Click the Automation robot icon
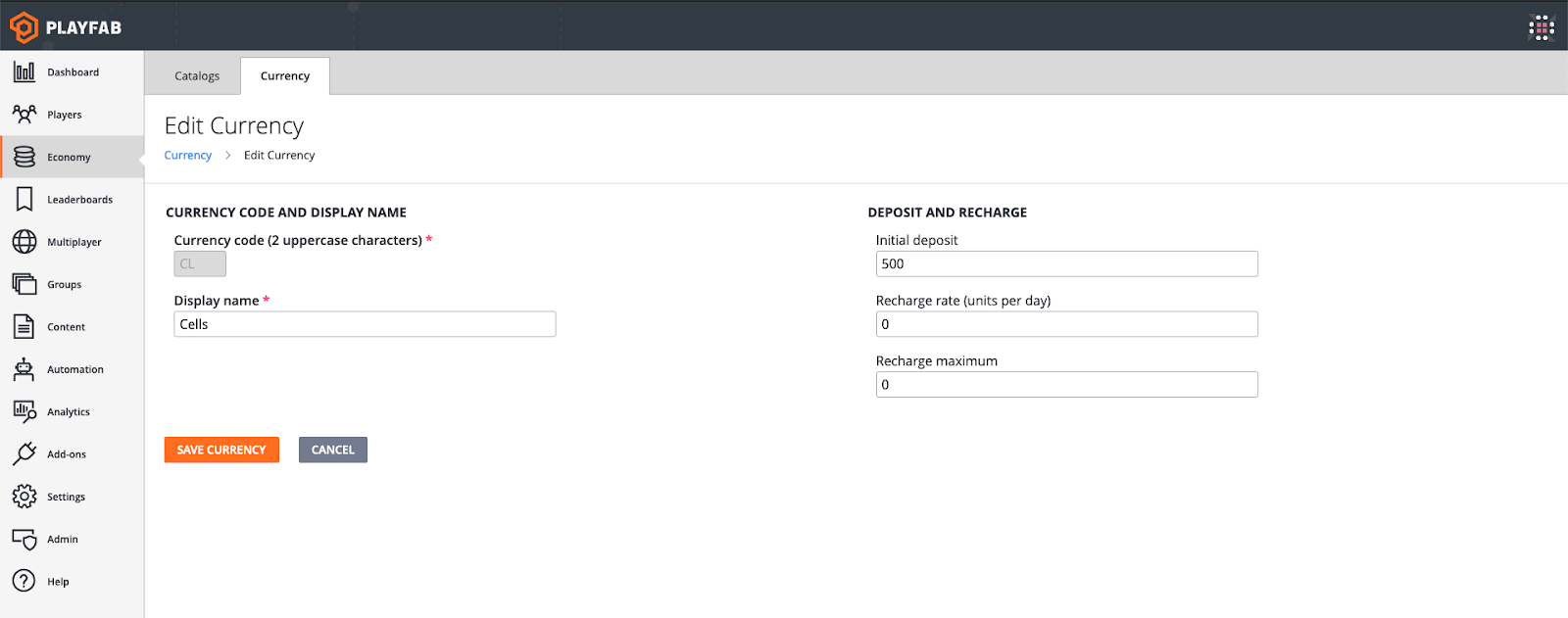 (24, 369)
